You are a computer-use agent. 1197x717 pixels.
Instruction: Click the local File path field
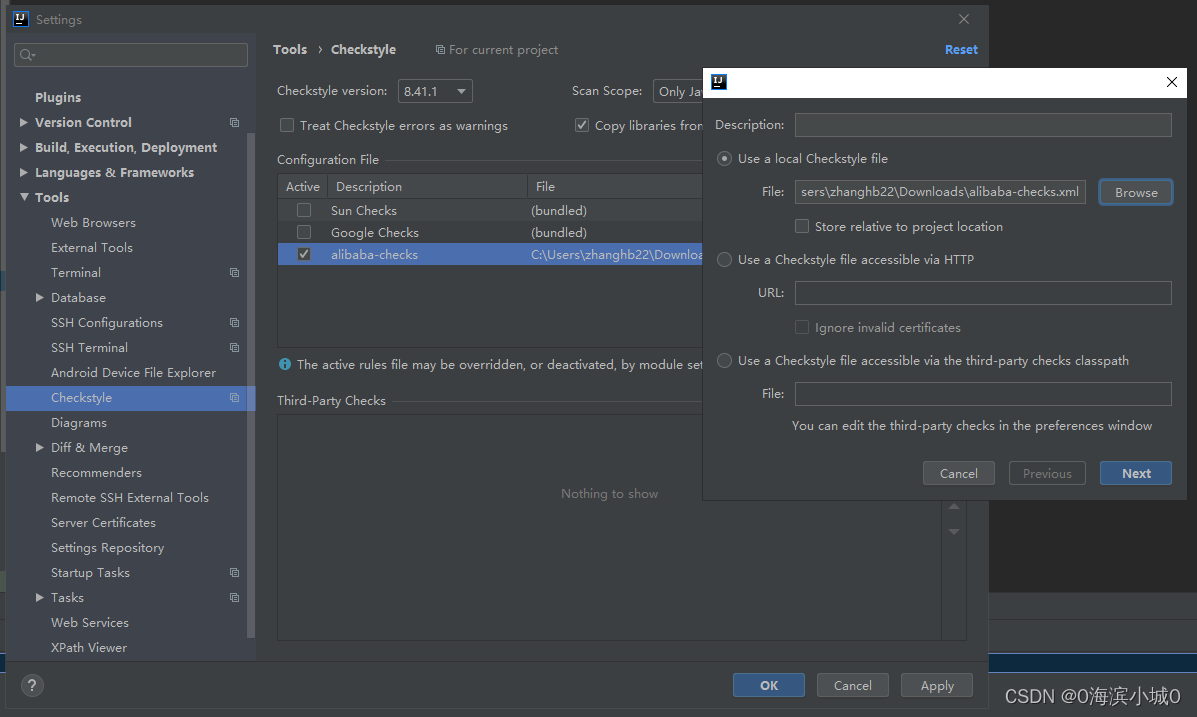pyautogui.click(x=940, y=192)
